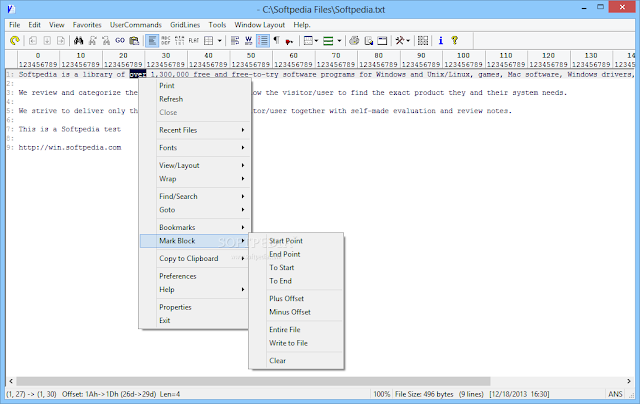Choose Refresh in the context menu
The width and height of the screenshot is (640, 404).
click(194, 99)
